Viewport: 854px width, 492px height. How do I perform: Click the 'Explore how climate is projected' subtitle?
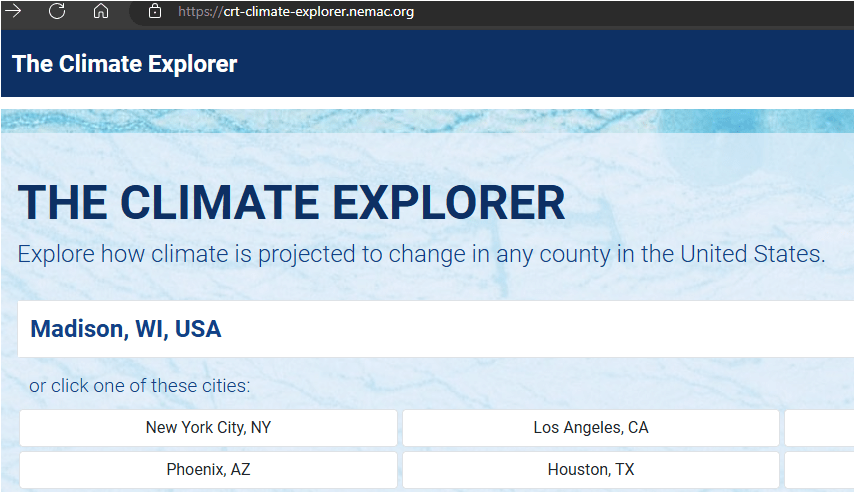(x=421, y=254)
